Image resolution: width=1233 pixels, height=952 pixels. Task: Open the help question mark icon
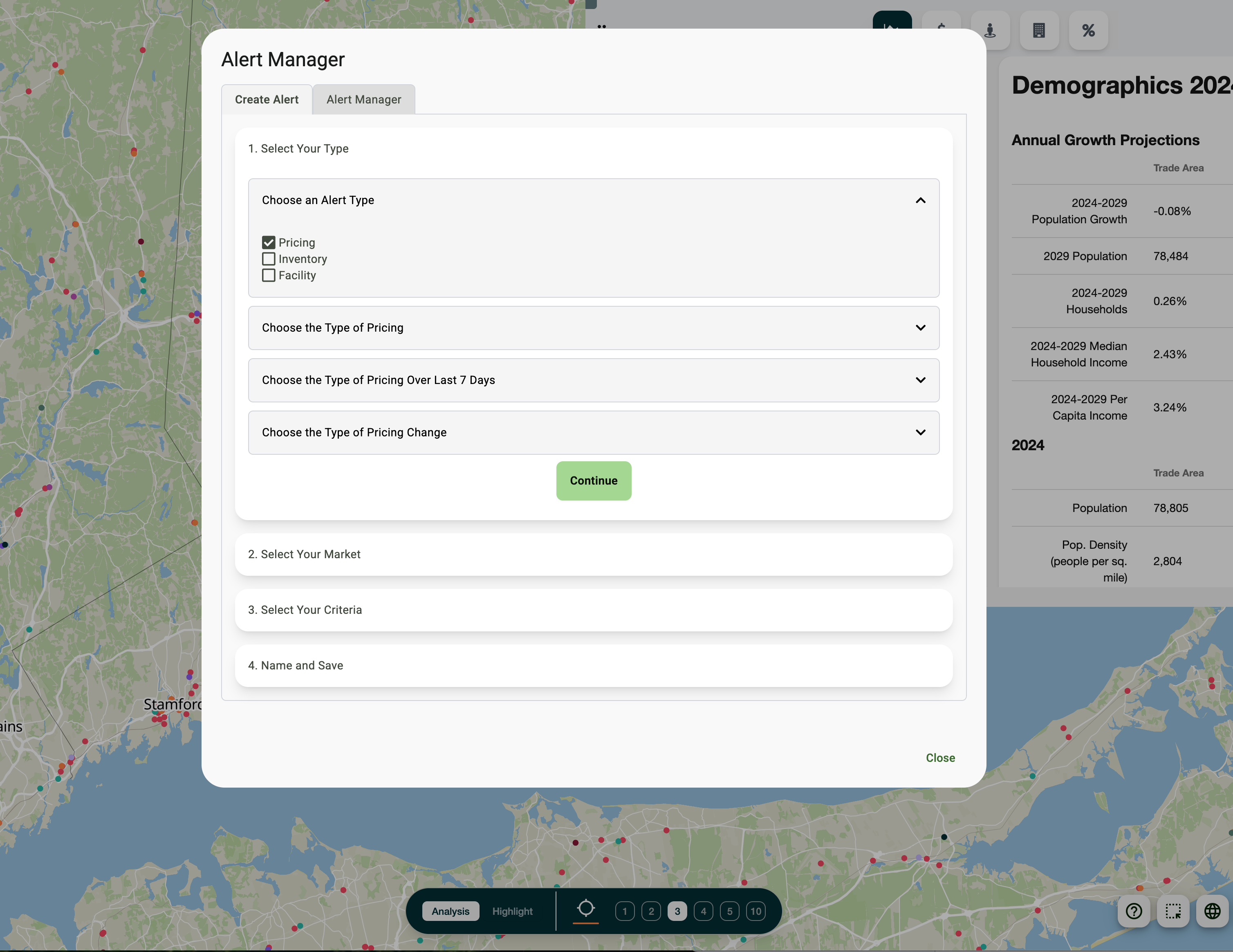(1134, 911)
